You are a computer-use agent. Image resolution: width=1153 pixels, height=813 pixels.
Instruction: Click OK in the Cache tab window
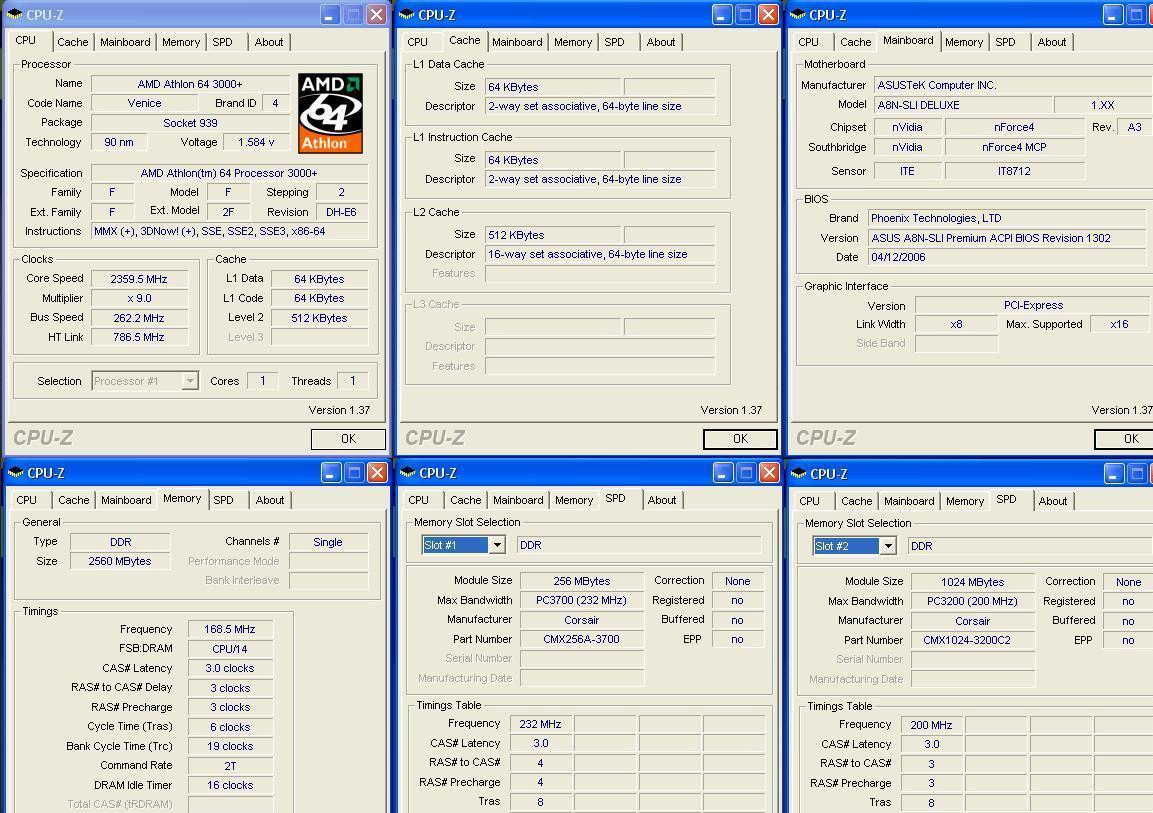tap(740, 439)
